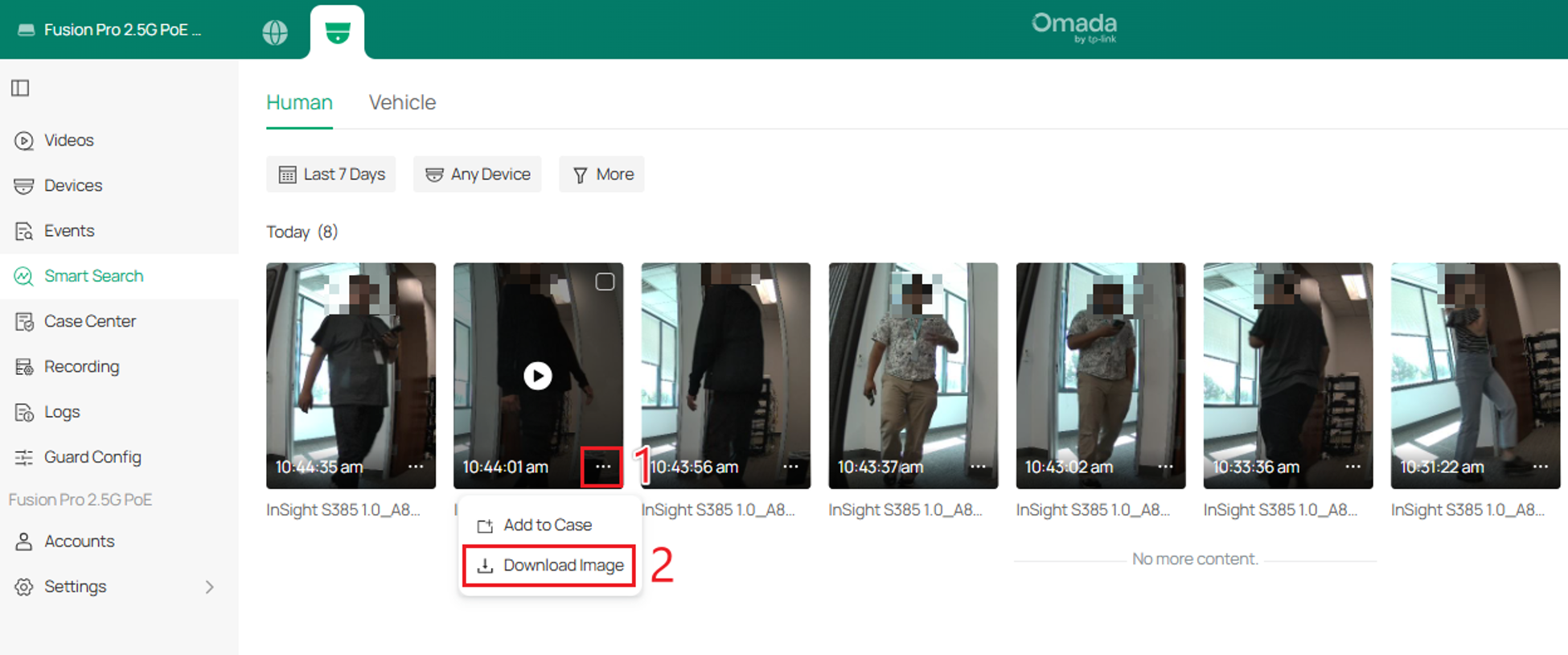This screenshot has height=655, width=1568.
Task: Open the 10:43:02 am snapshot thumbnail
Action: pos(1101,376)
